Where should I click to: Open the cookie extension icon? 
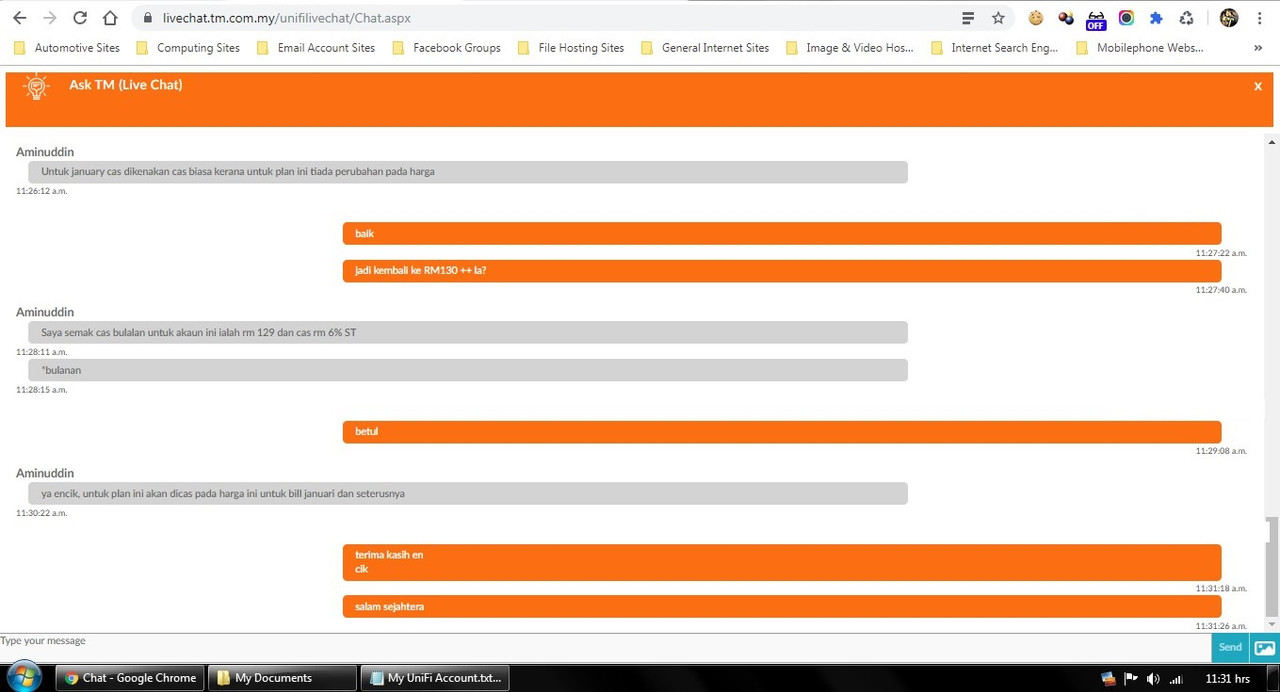click(1036, 18)
